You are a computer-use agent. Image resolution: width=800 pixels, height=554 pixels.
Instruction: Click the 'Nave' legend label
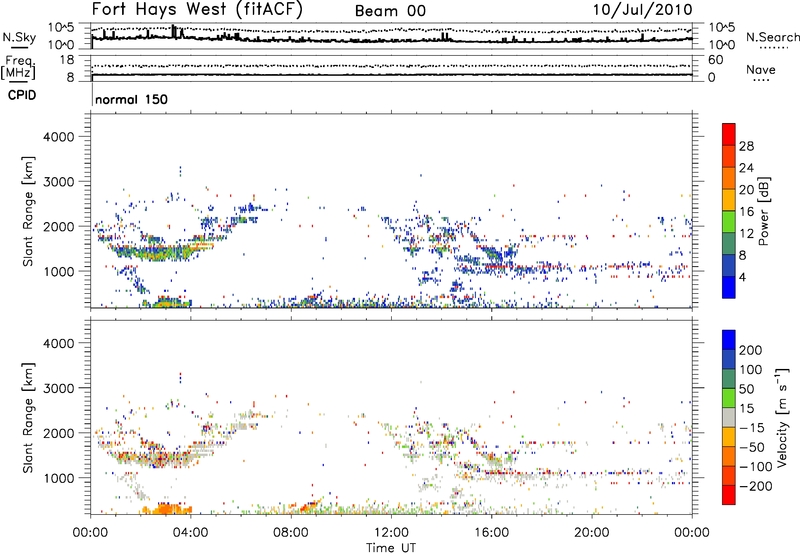click(760, 70)
